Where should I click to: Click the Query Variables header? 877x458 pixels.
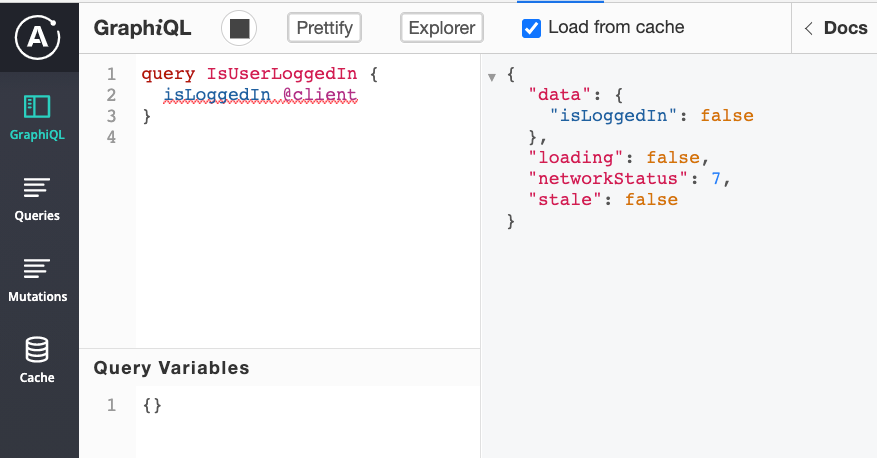click(x=172, y=368)
